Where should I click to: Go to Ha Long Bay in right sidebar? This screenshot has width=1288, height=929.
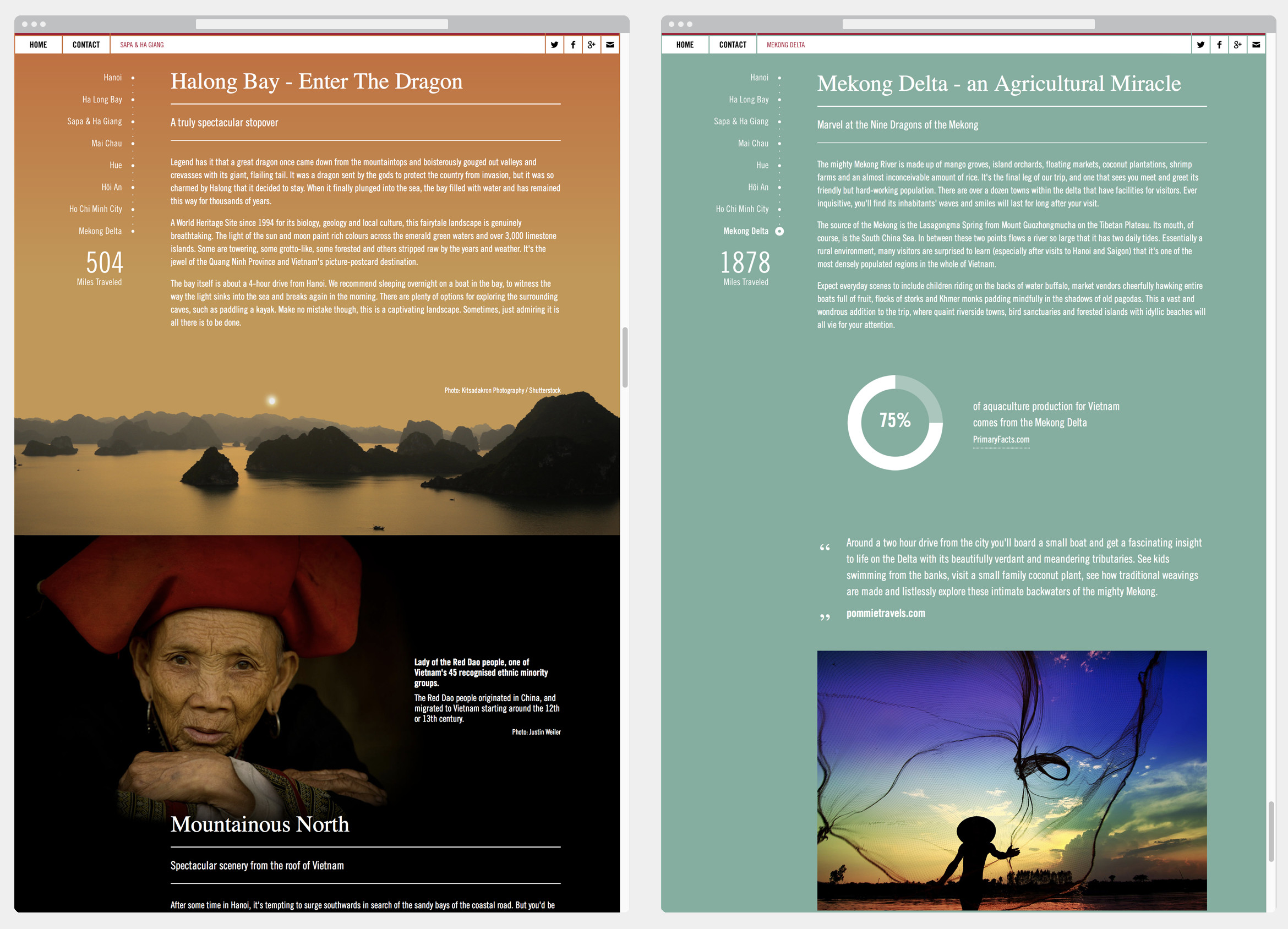pos(749,100)
